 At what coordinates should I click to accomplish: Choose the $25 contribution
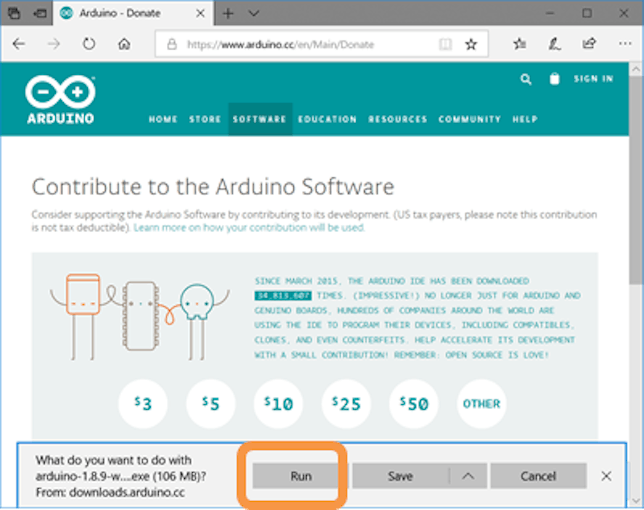(346, 404)
